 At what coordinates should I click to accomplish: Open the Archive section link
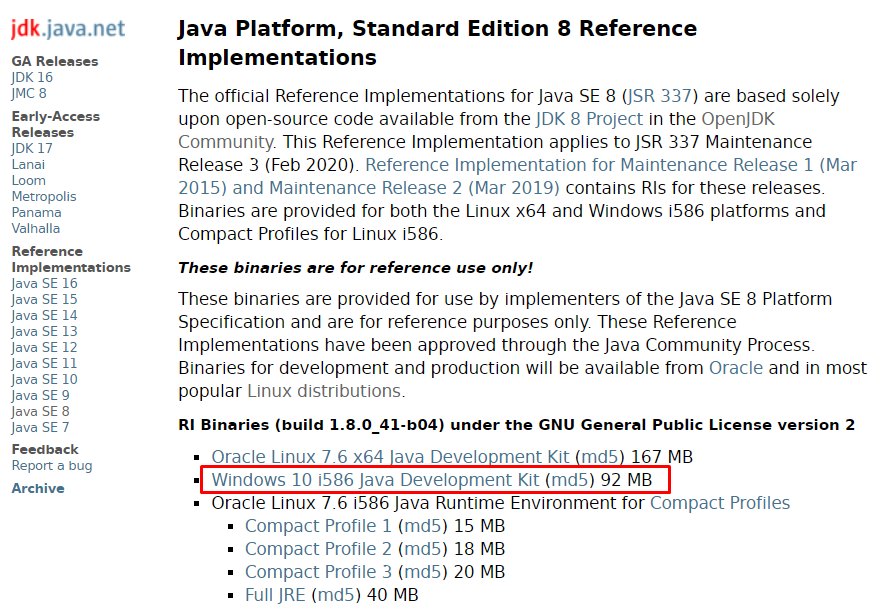pos(38,489)
